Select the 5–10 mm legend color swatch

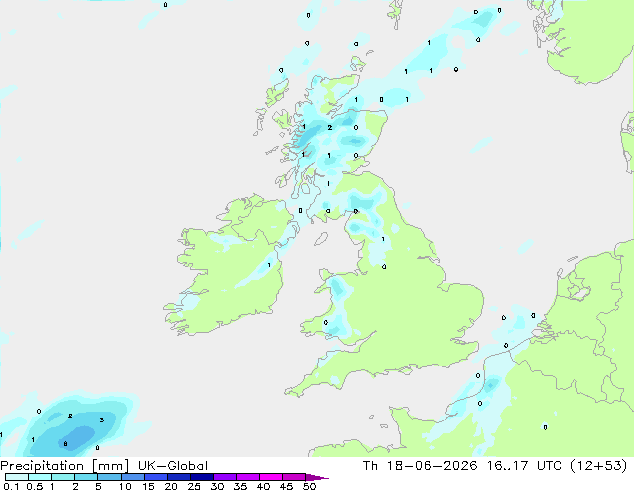109,477
